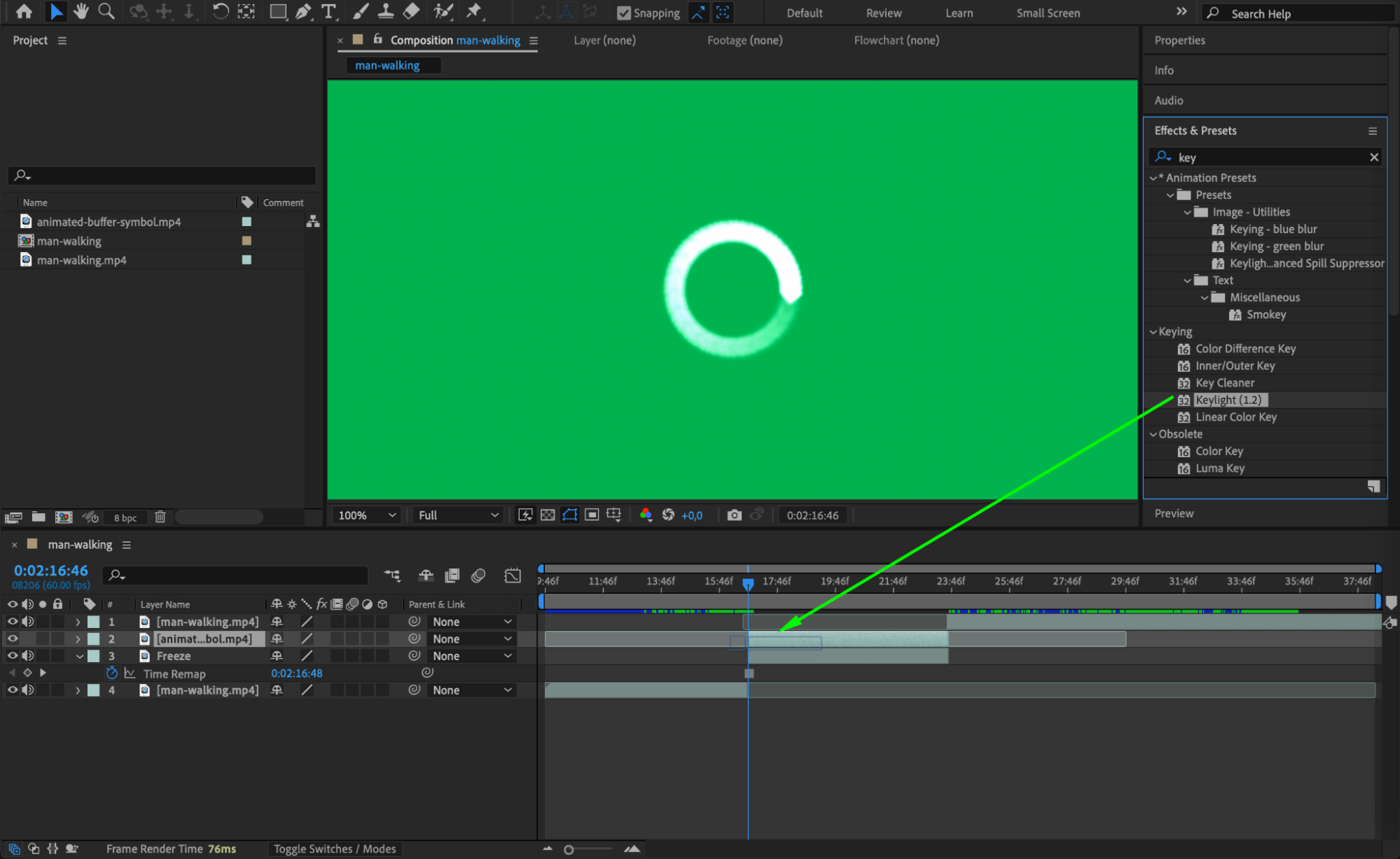Select Linear Color Key effect
This screenshot has width=1400, height=859.
point(1235,417)
